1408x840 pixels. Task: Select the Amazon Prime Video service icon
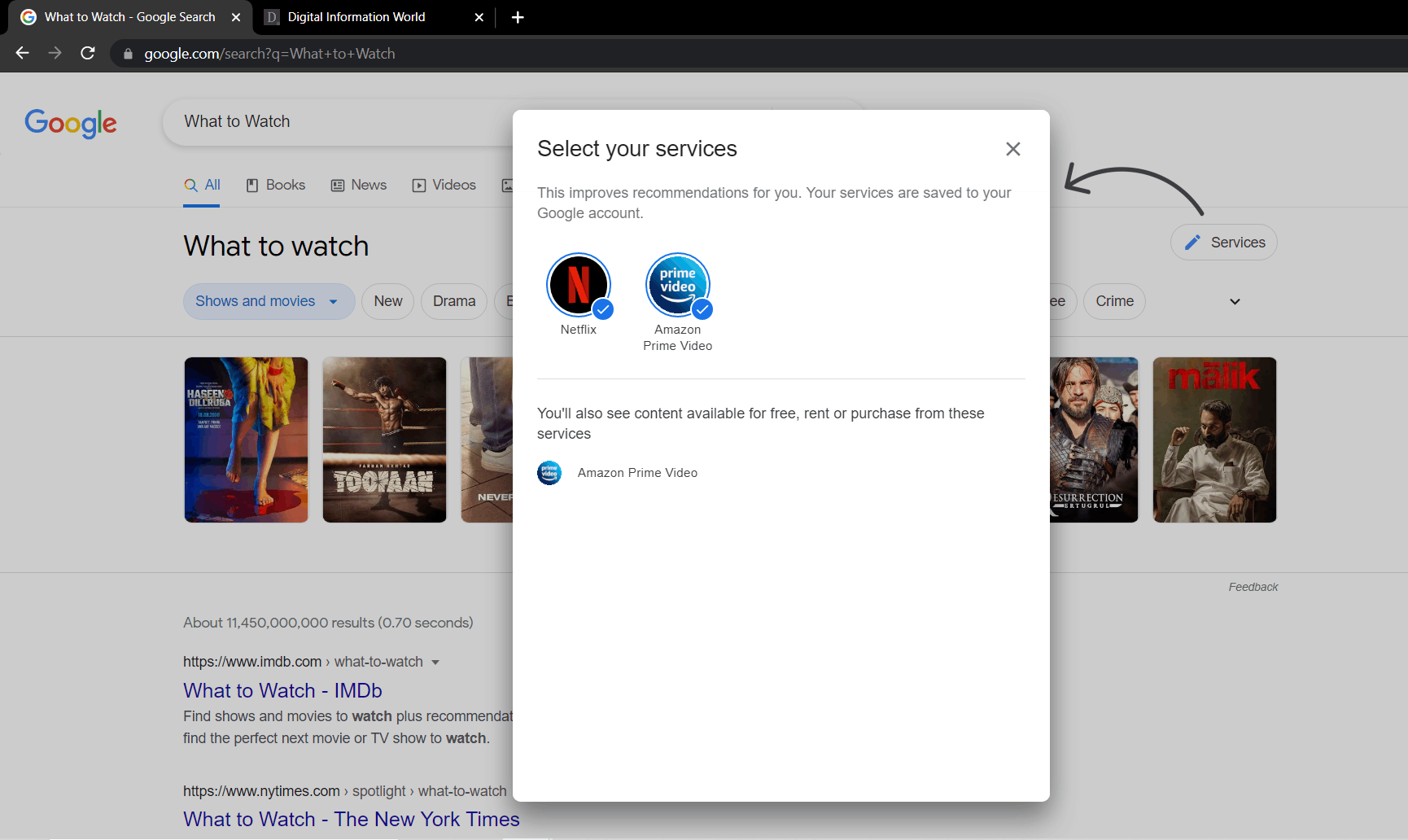pos(677,285)
